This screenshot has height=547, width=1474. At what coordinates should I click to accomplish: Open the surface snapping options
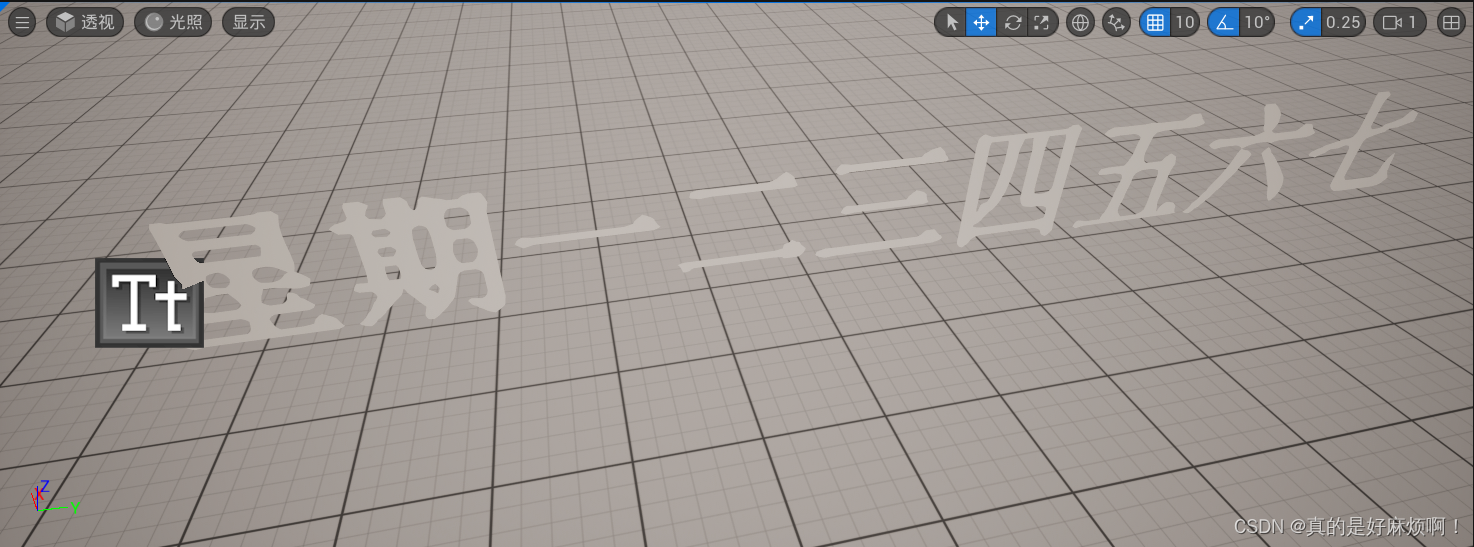[1116, 22]
